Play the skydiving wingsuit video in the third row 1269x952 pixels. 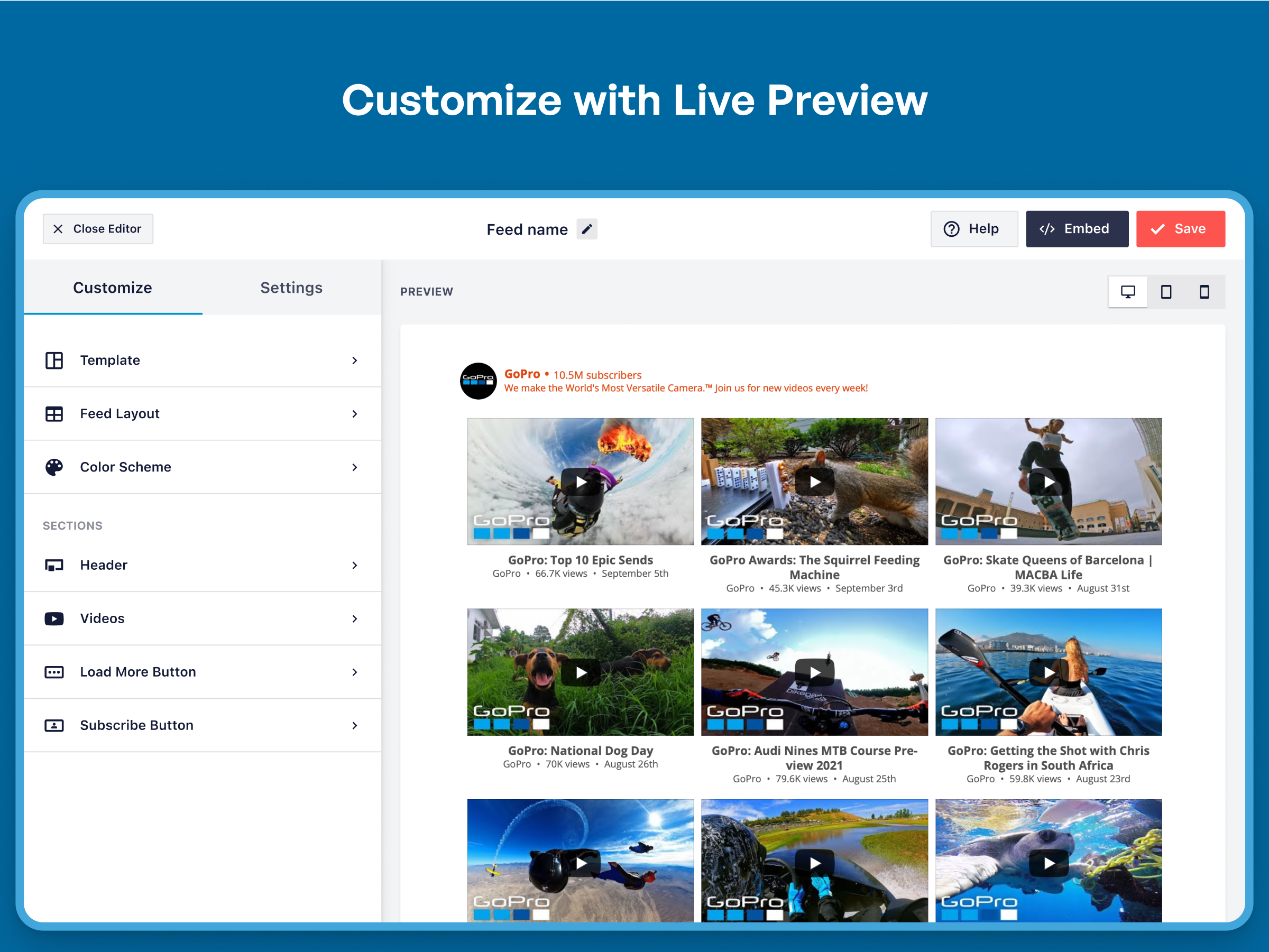point(581,863)
